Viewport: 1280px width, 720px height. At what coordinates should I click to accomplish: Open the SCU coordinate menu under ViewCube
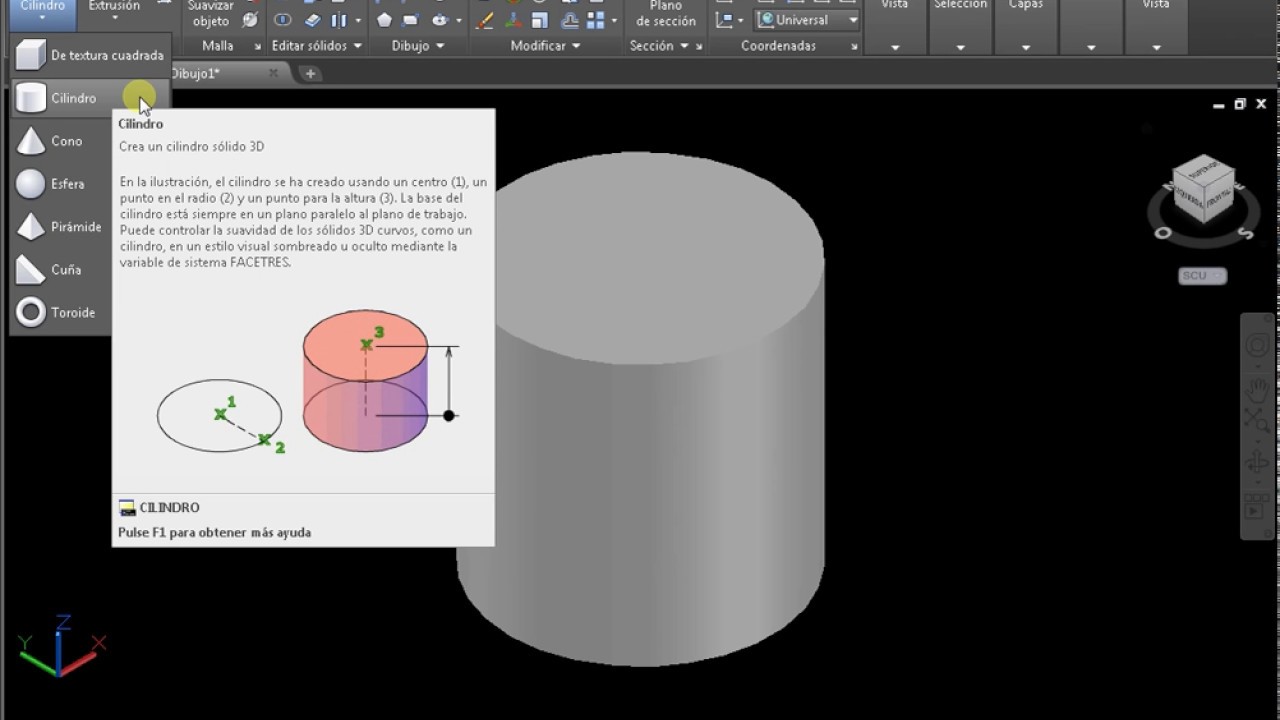(x=1203, y=276)
